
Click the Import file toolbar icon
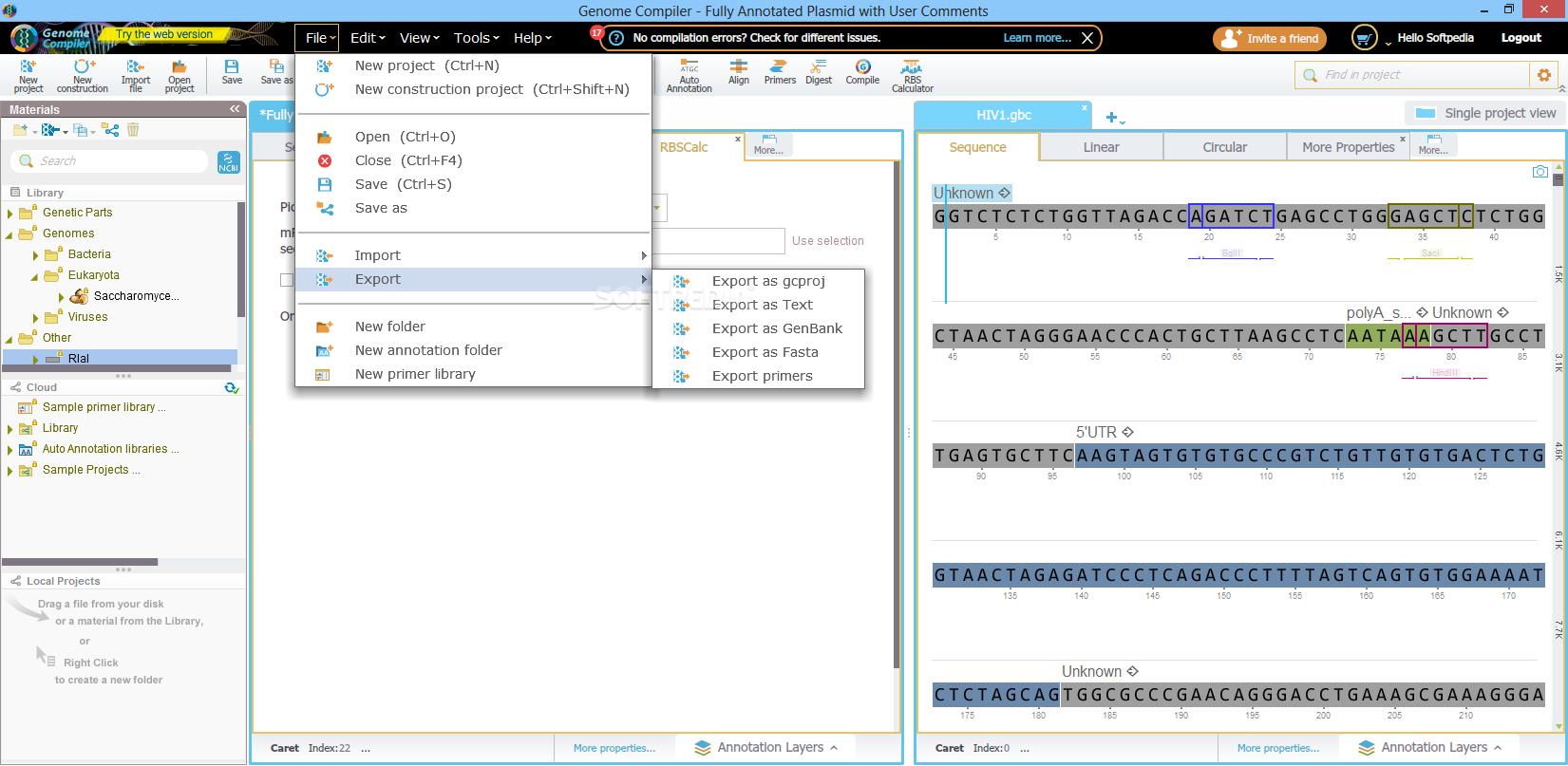(136, 75)
